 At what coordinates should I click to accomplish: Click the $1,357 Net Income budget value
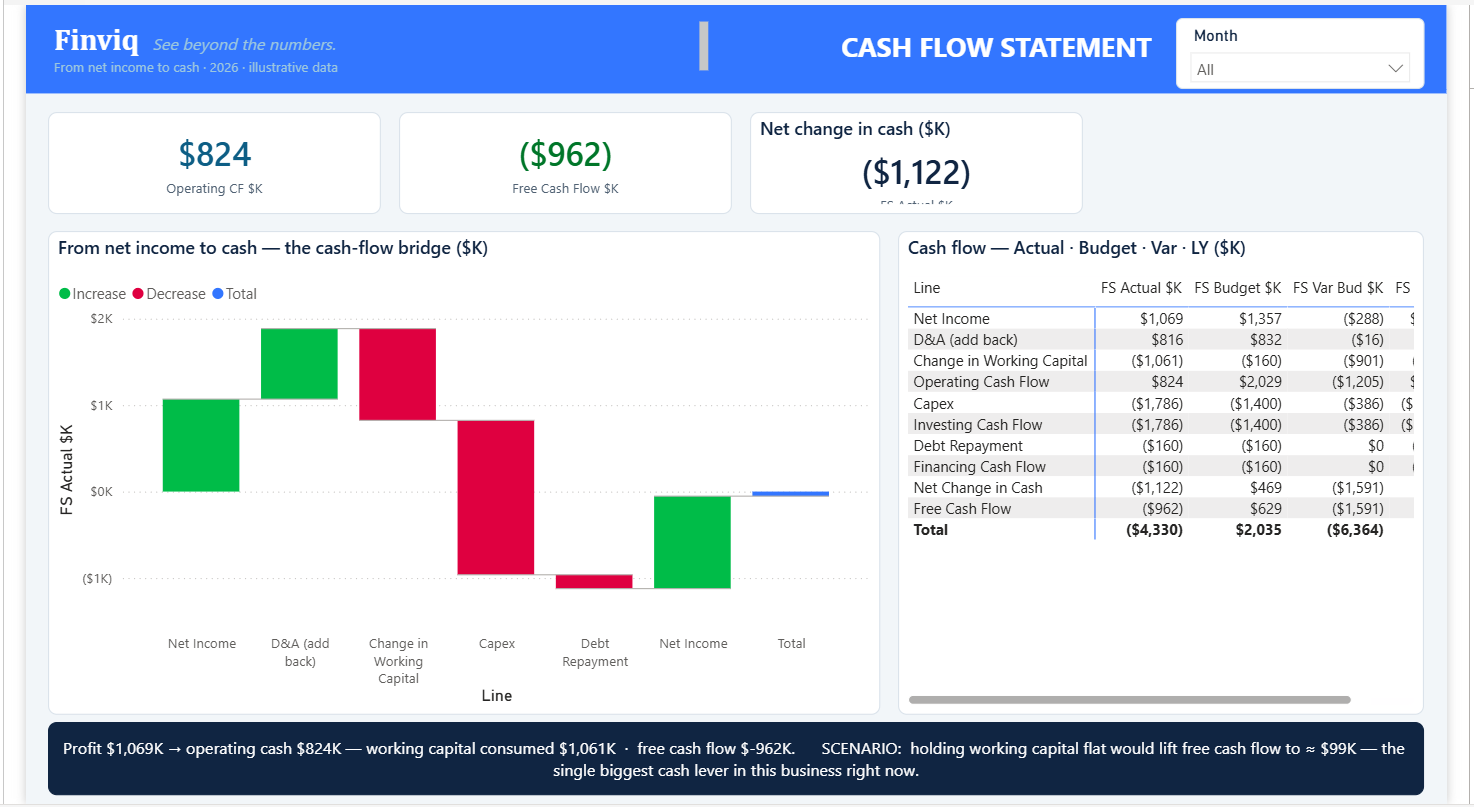(x=1260, y=319)
